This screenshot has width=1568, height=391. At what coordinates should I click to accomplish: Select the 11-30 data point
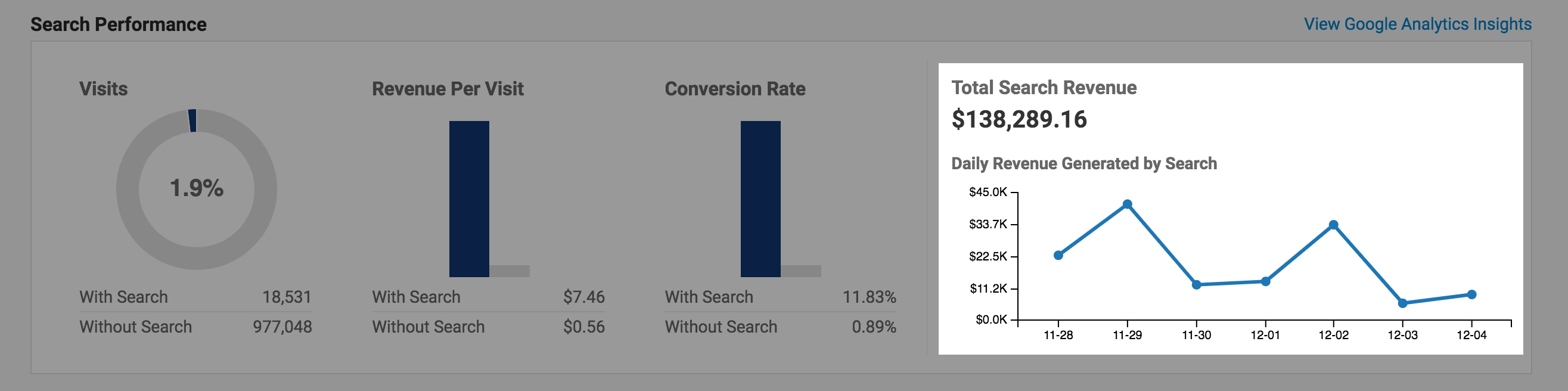1196,284
